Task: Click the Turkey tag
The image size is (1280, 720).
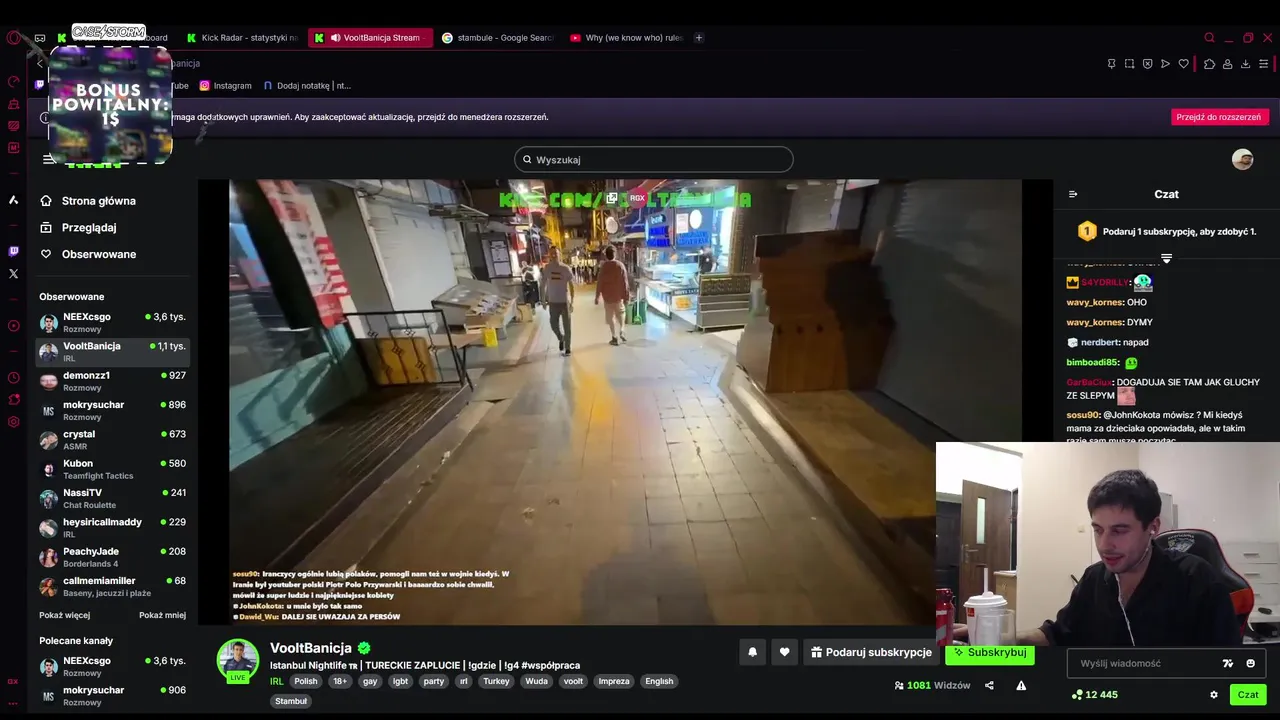Action: pyautogui.click(x=496, y=681)
